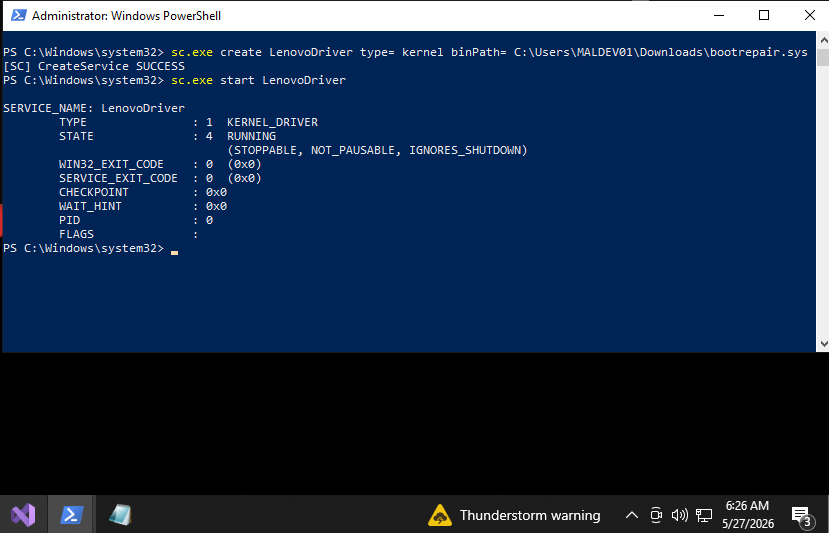Open the network tray icon

coord(703,514)
